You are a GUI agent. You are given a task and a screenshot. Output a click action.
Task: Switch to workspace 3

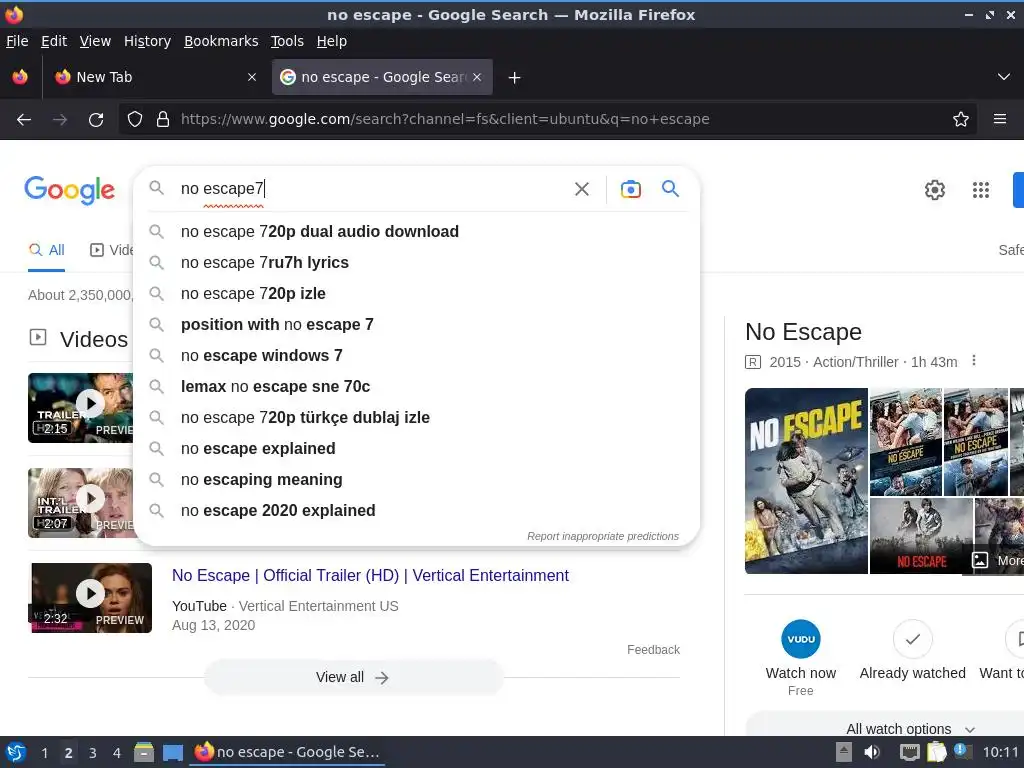tap(93, 753)
